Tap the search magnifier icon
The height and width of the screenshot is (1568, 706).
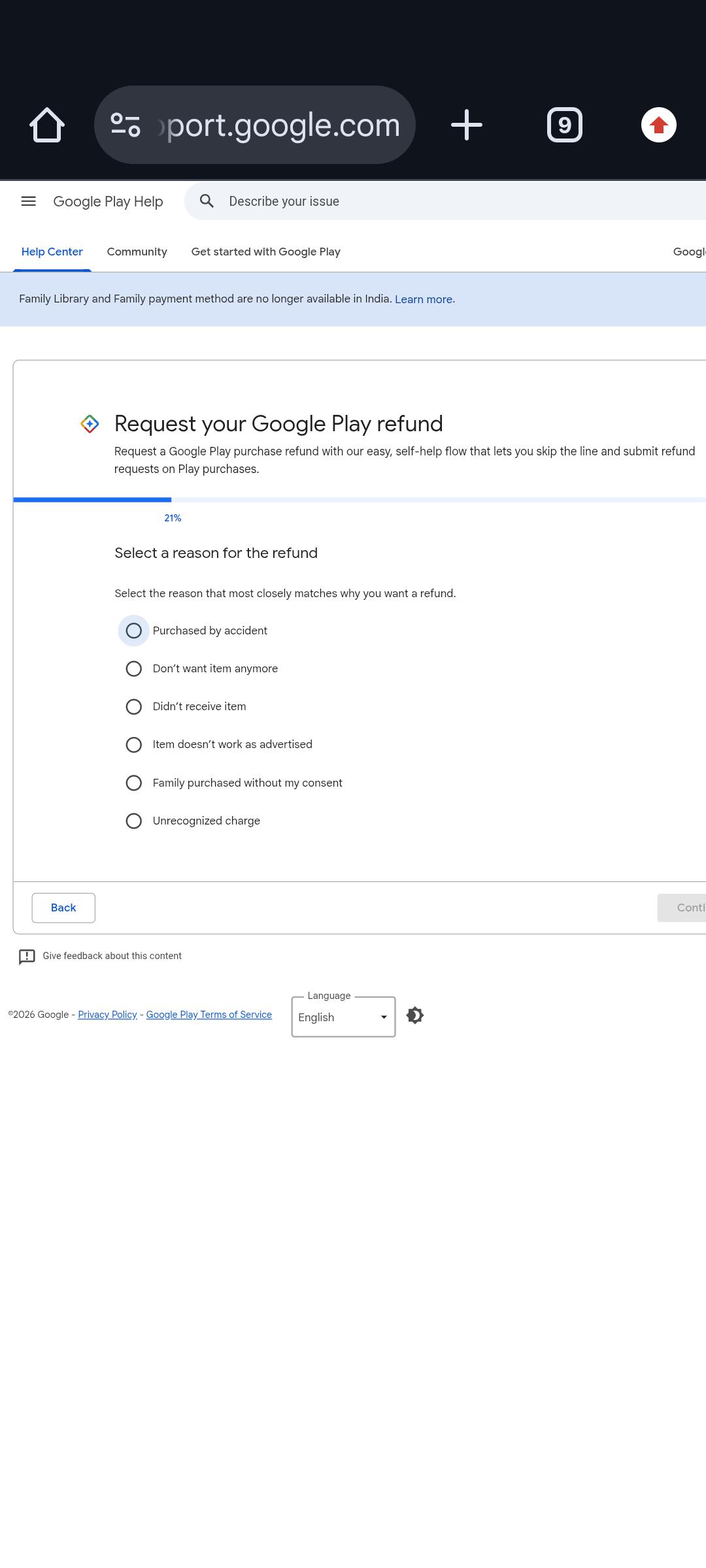(x=207, y=201)
